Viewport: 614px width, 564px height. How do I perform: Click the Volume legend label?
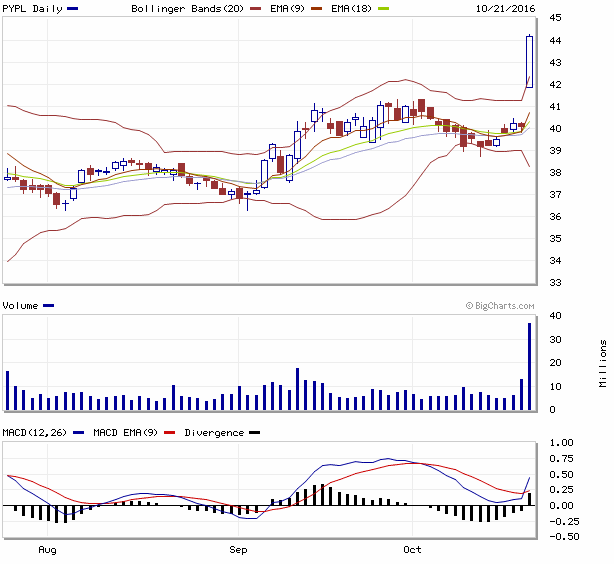(20, 306)
